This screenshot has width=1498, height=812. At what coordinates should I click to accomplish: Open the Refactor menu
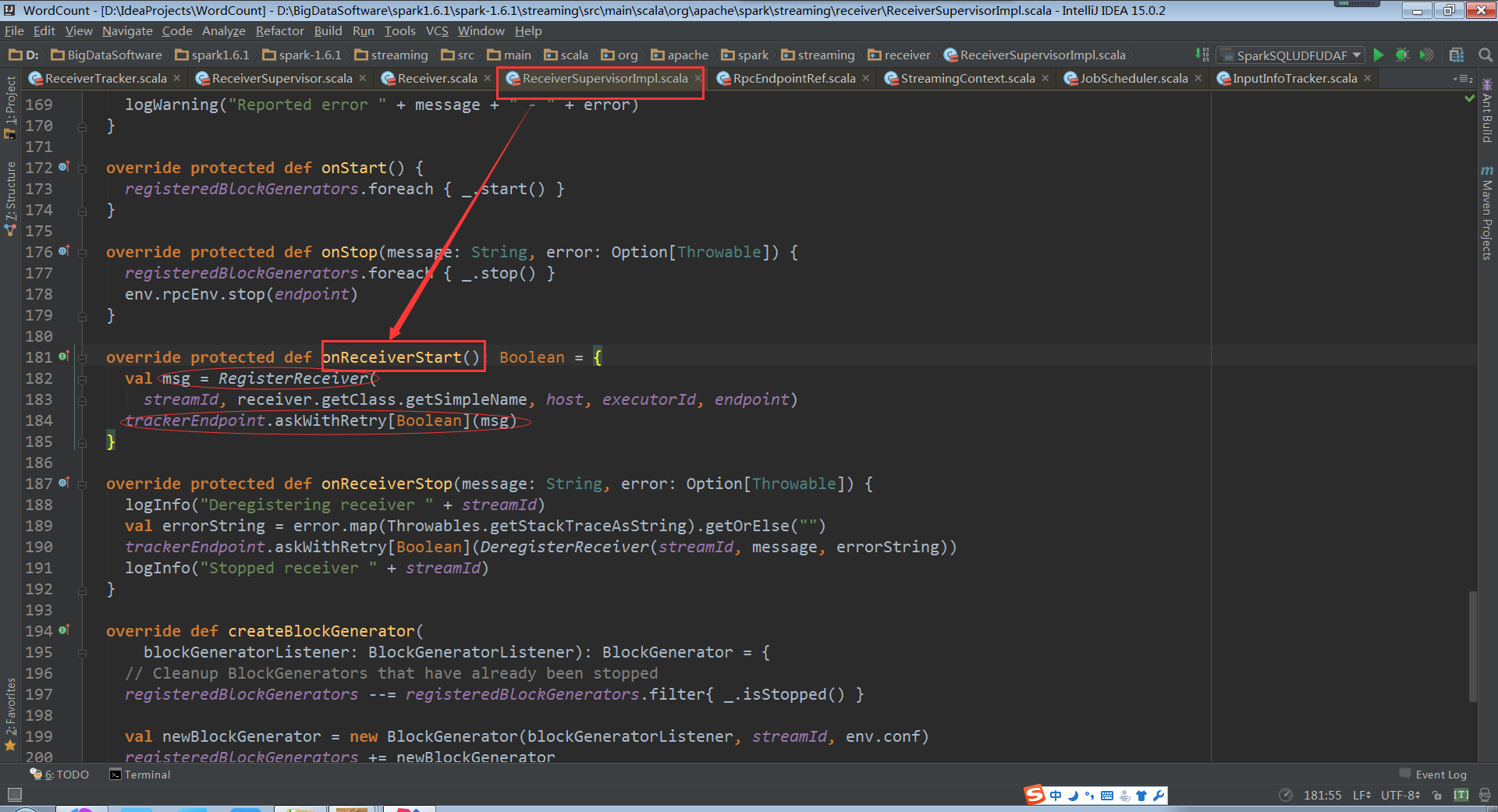[x=279, y=30]
